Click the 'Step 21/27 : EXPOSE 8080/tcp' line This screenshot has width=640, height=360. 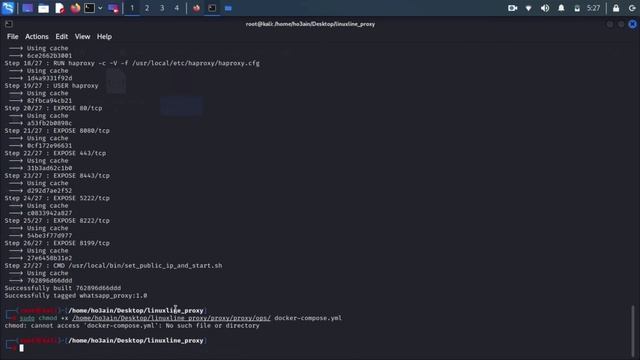click(x=57, y=131)
